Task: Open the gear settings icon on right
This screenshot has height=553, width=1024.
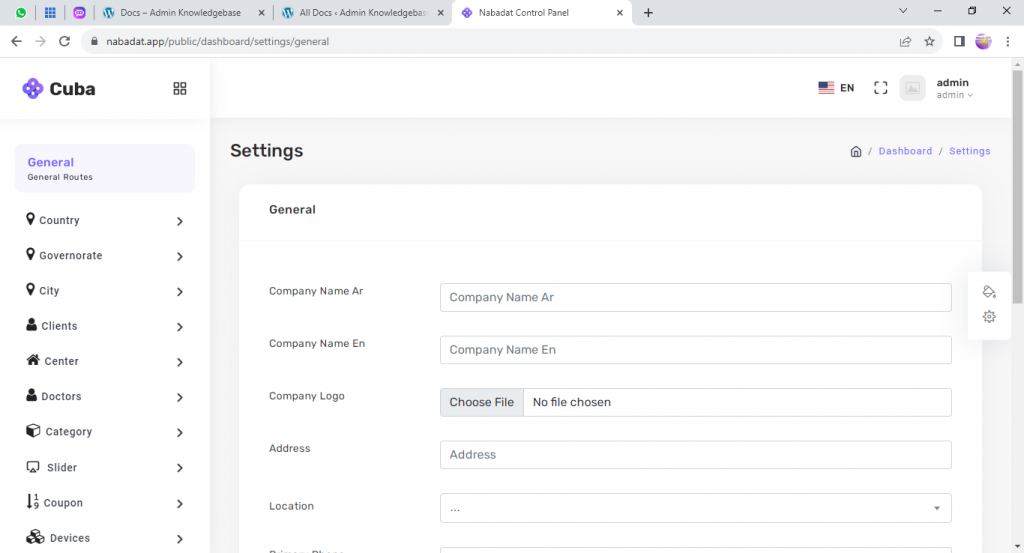Action: pyautogui.click(x=989, y=317)
